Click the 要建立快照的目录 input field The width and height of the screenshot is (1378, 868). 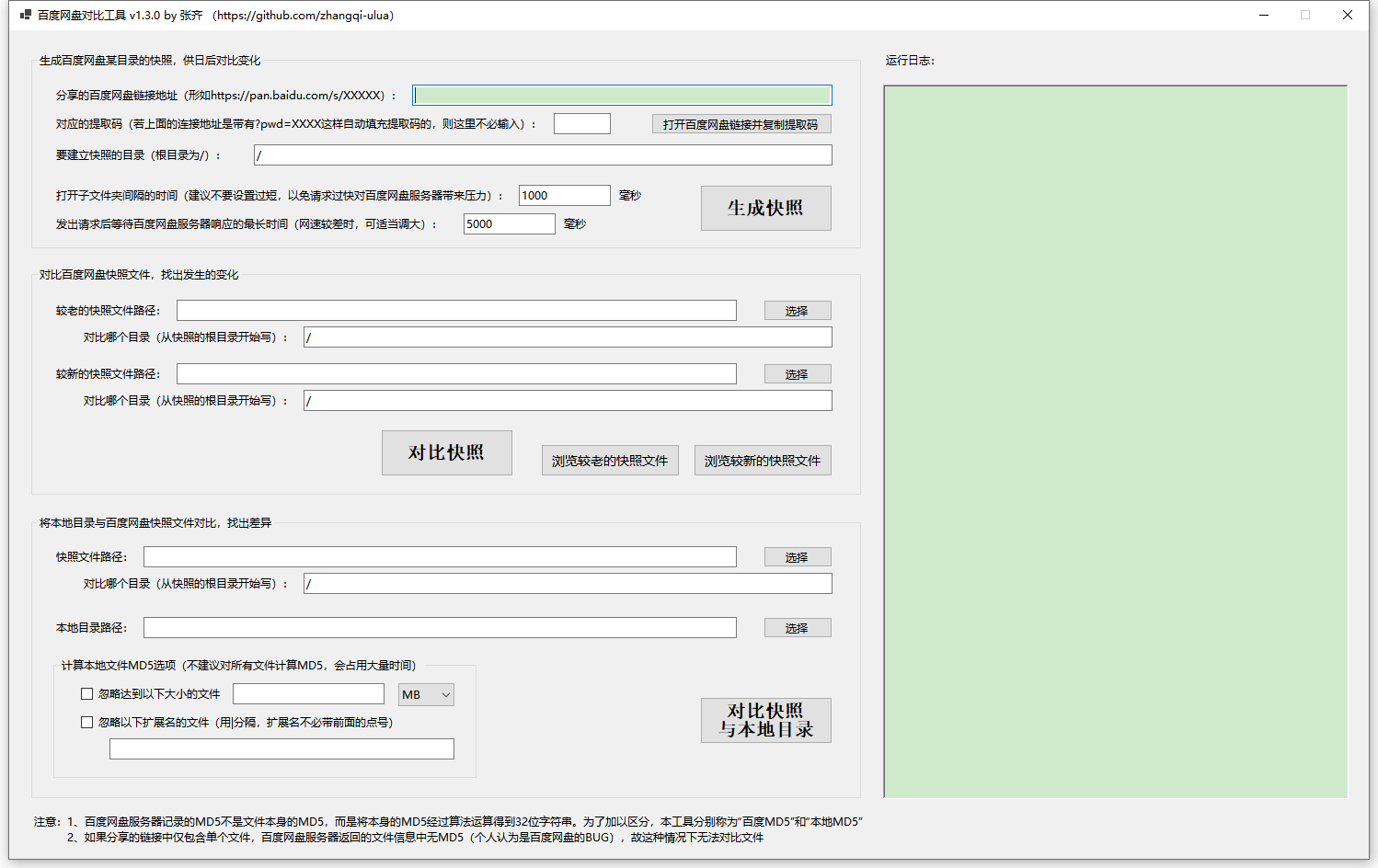(543, 154)
